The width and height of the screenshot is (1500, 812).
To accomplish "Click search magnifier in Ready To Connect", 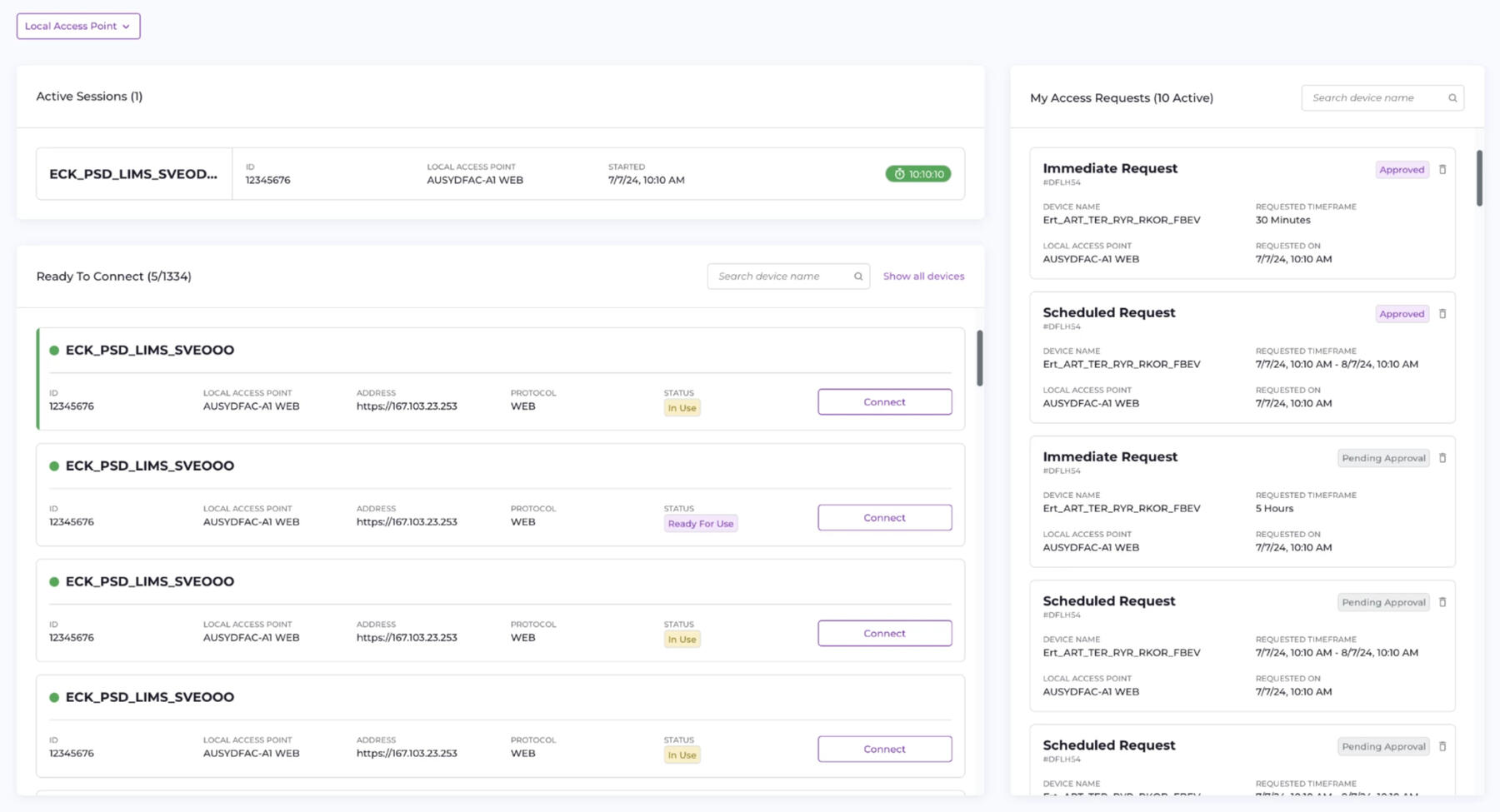I will pos(858,276).
